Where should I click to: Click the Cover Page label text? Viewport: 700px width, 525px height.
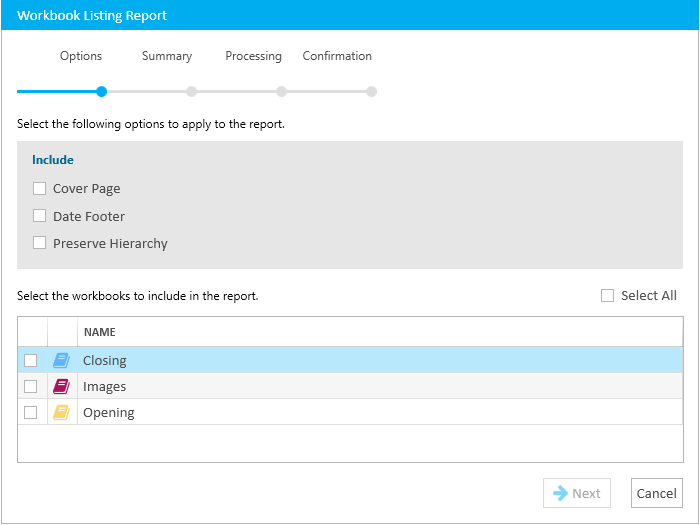pos(87,189)
